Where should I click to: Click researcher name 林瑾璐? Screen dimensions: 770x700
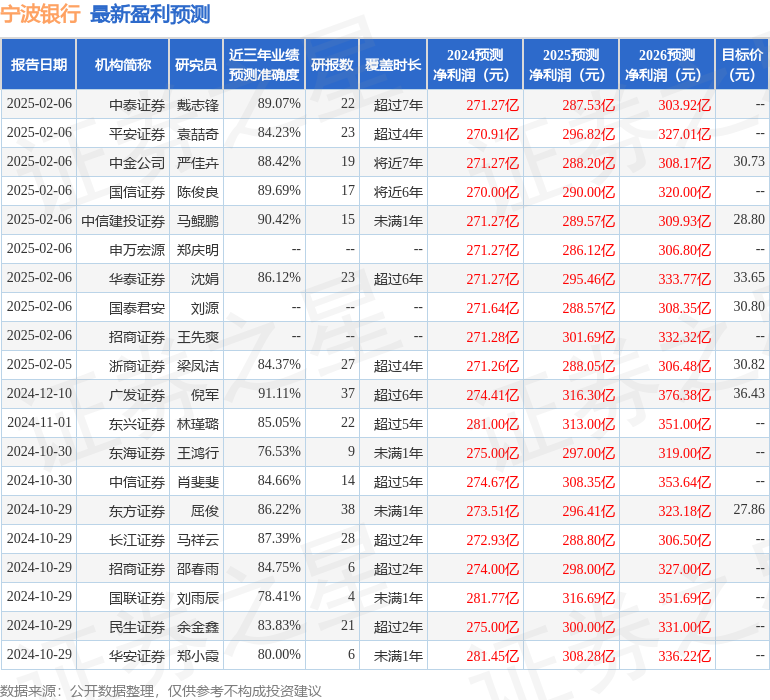tap(198, 424)
